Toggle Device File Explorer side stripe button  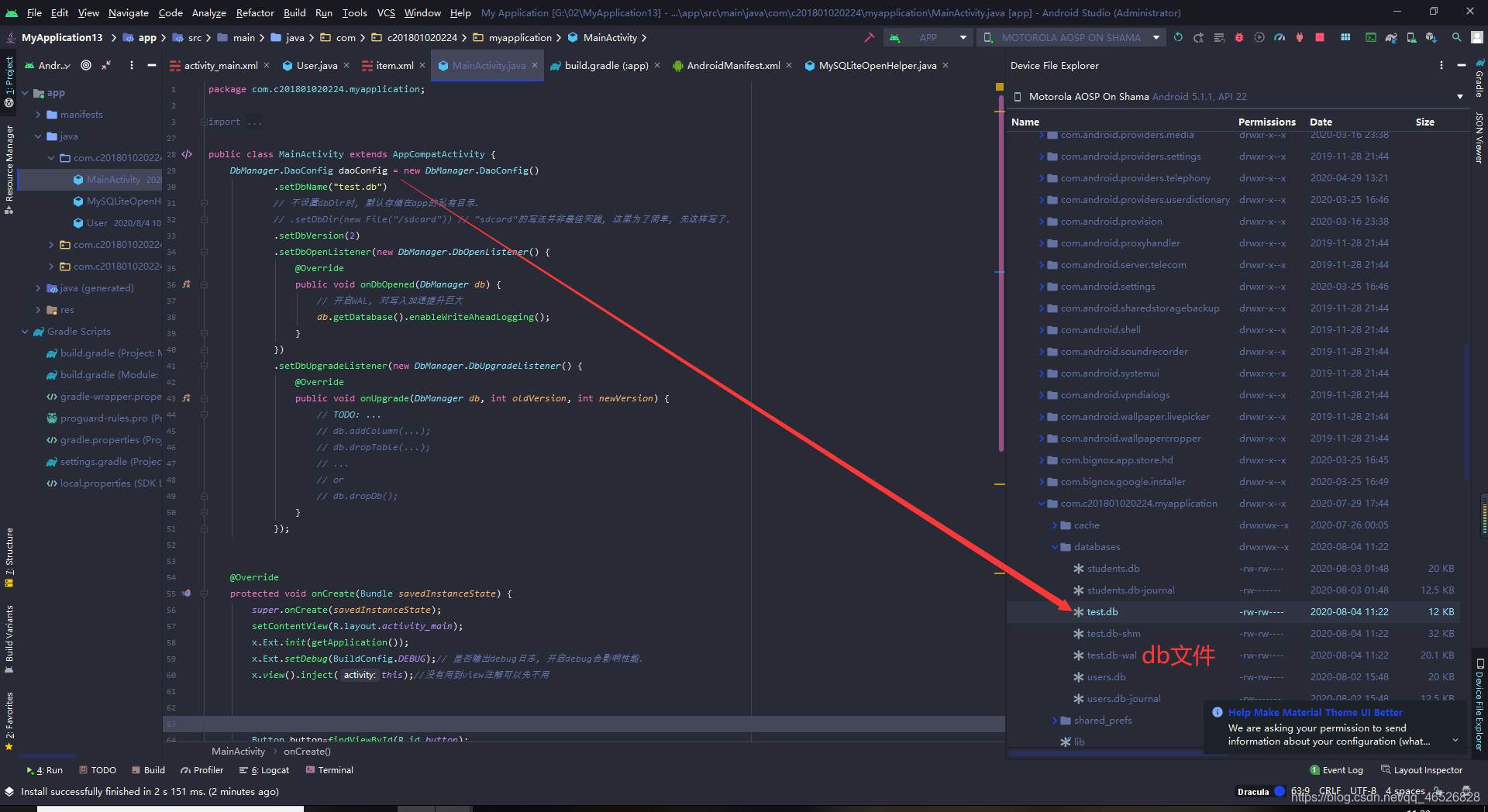pos(1479,704)
